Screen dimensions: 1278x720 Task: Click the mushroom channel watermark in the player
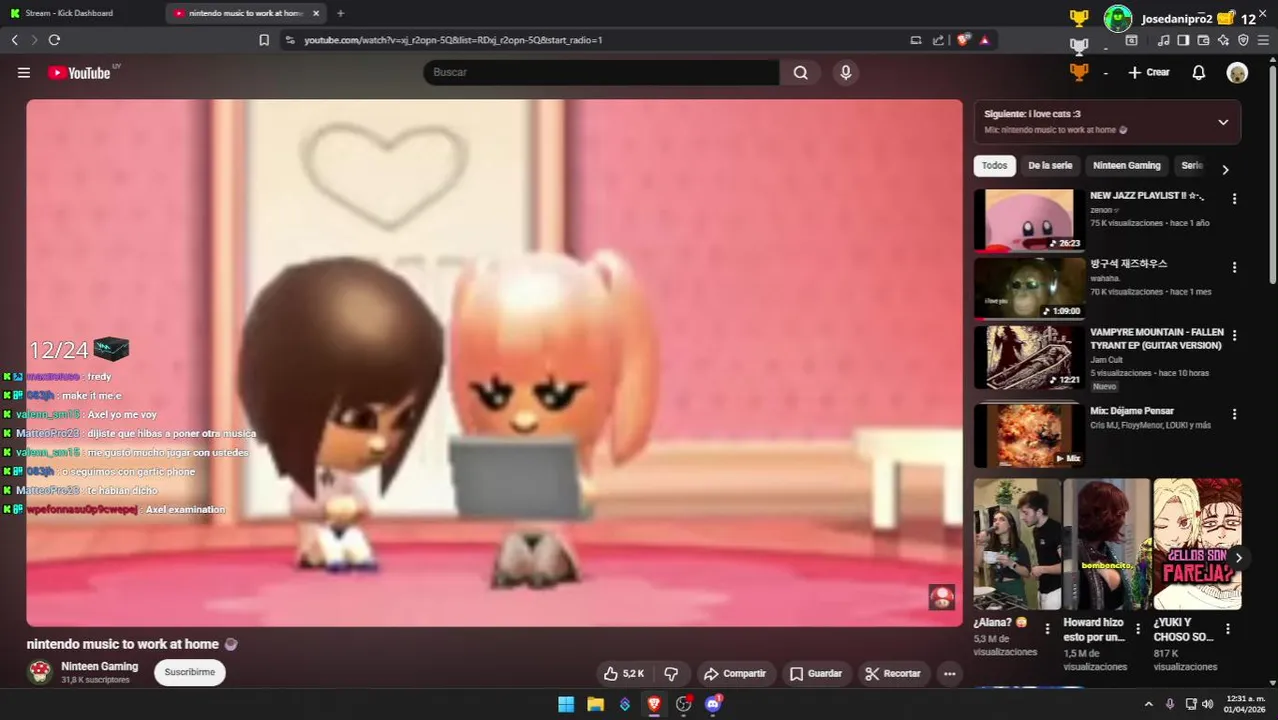pos(942,598)
